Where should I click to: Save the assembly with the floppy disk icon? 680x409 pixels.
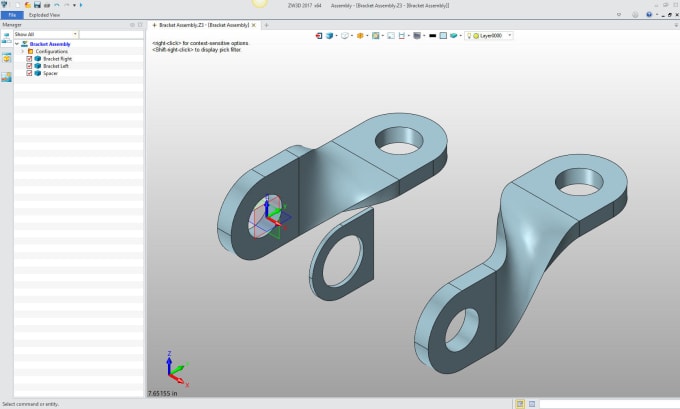[37, 5]
